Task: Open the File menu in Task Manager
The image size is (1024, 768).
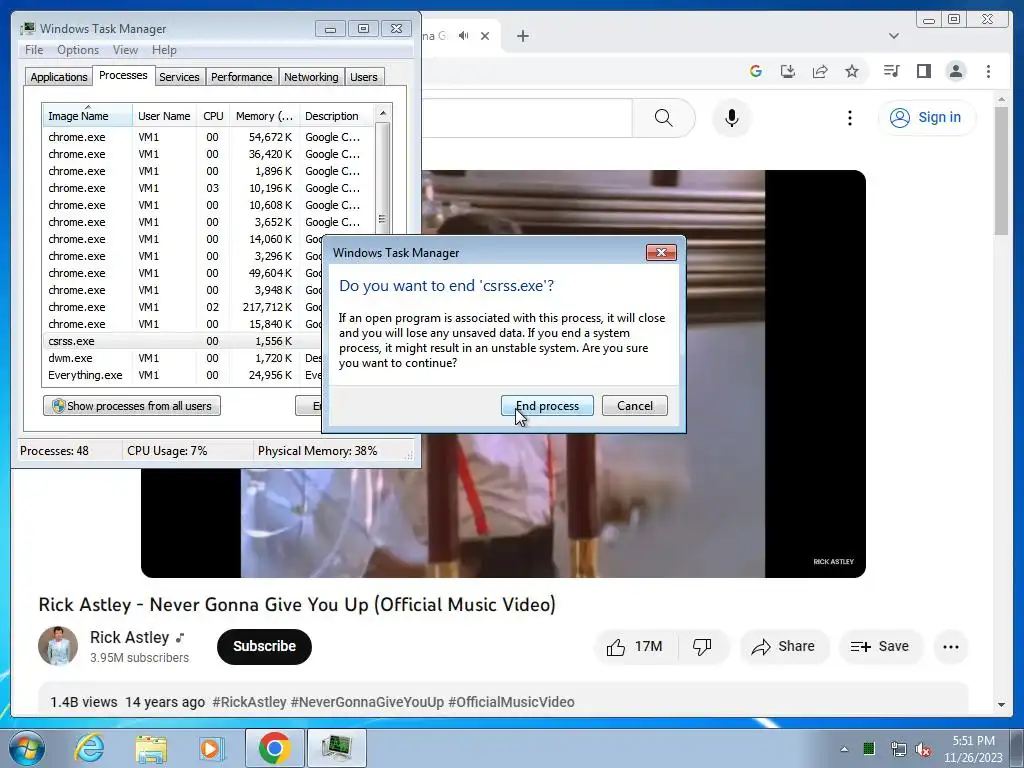Action: click(34, 50)
